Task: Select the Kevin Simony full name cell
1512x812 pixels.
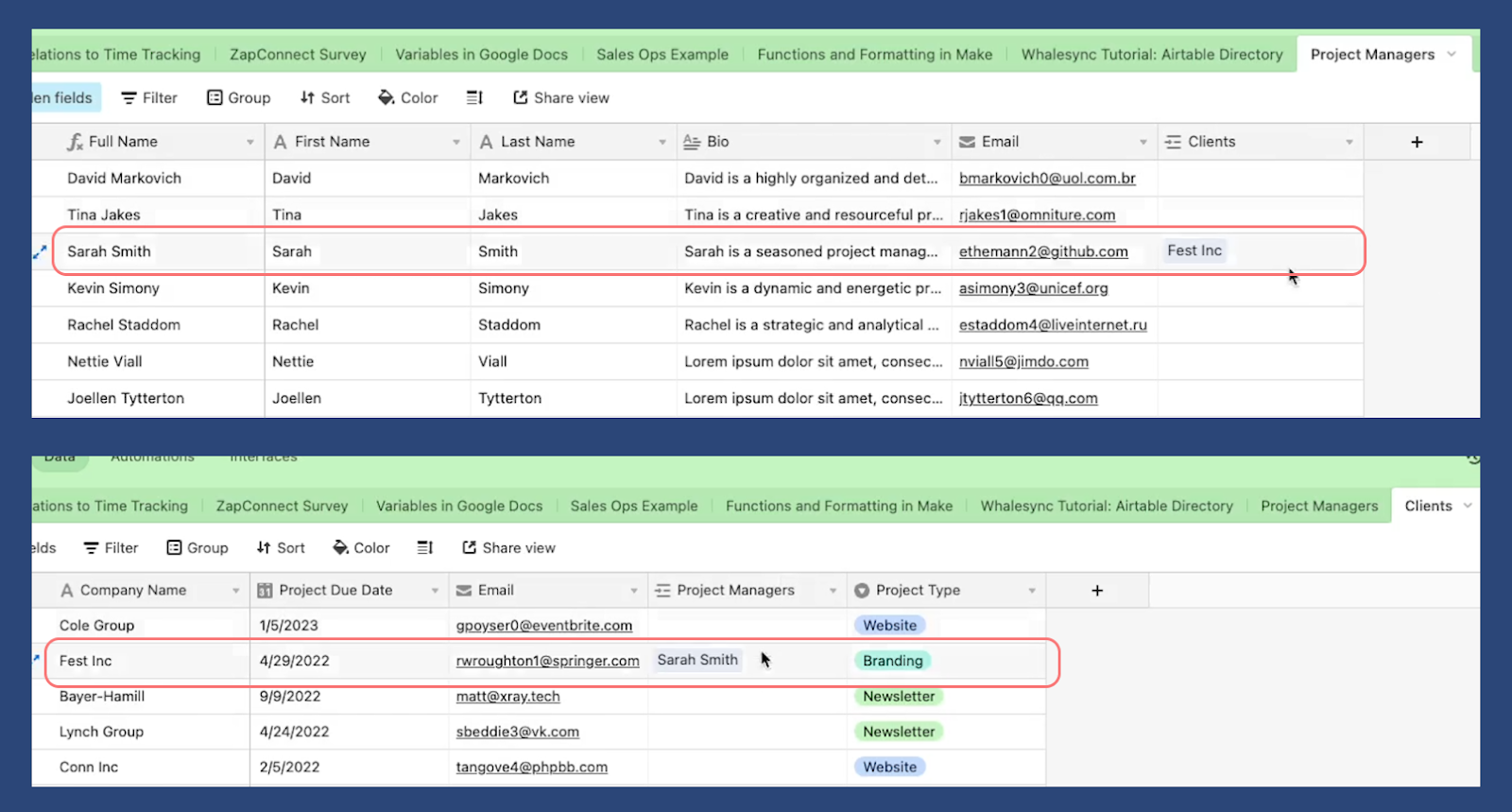Action: tap(148, 288)
